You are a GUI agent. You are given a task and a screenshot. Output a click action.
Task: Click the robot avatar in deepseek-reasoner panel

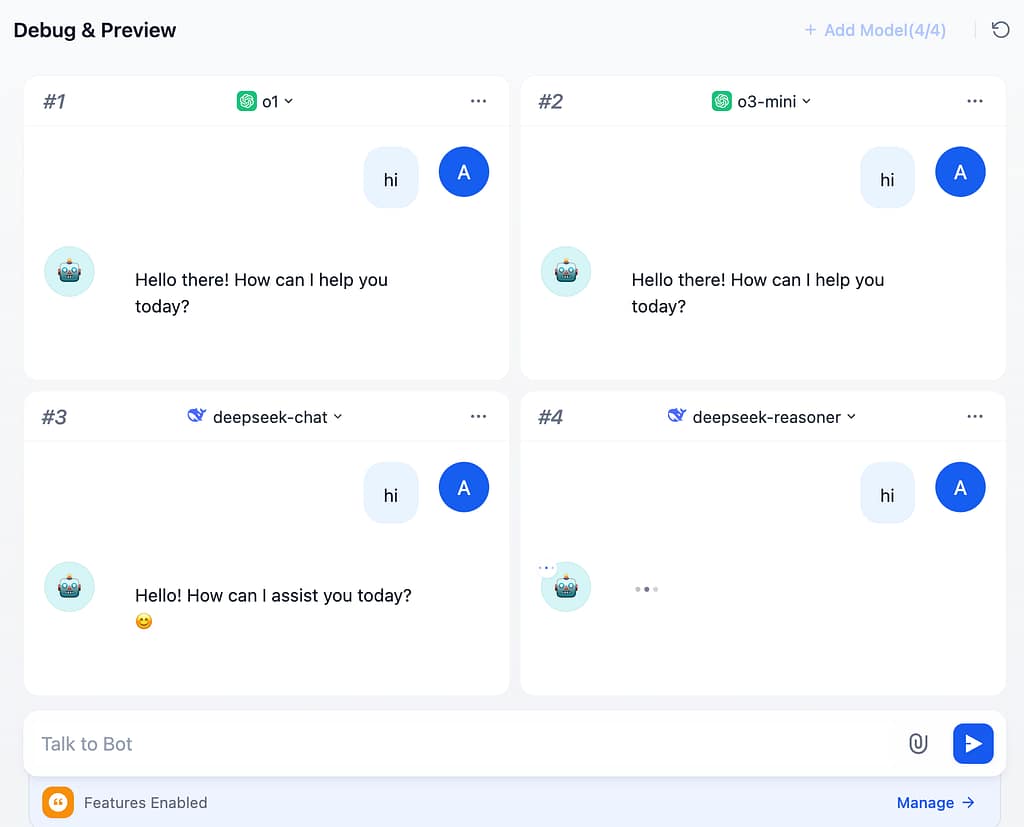pyautogui.click(x=566, y=587)
